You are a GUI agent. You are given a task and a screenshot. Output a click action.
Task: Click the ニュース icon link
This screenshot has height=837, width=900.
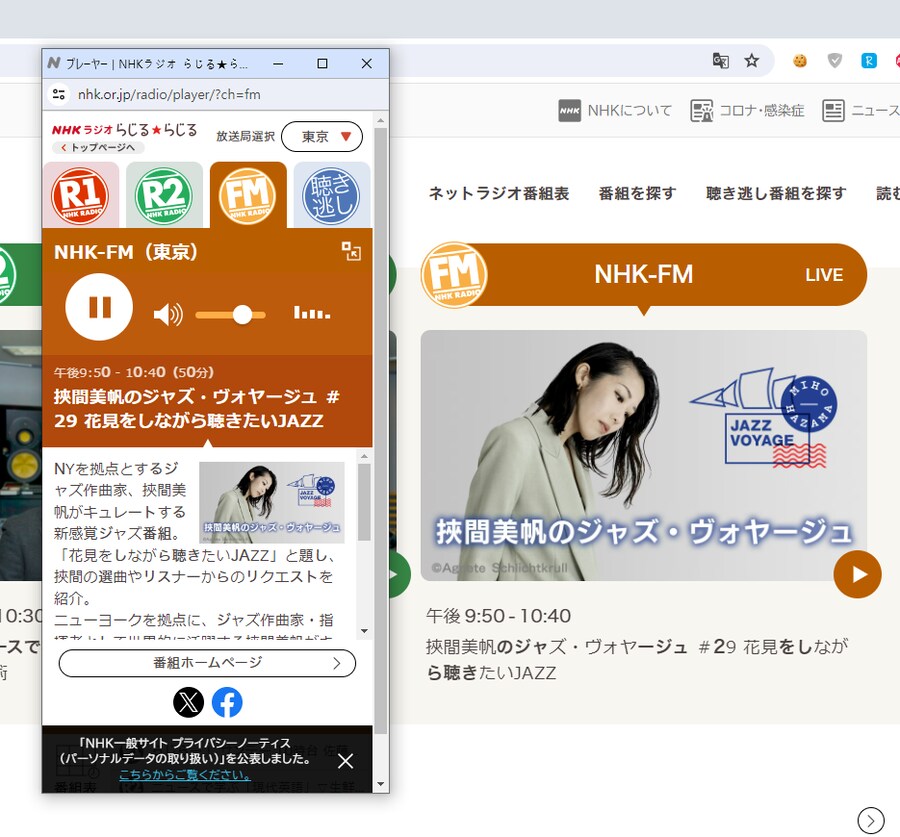point(861,110)
